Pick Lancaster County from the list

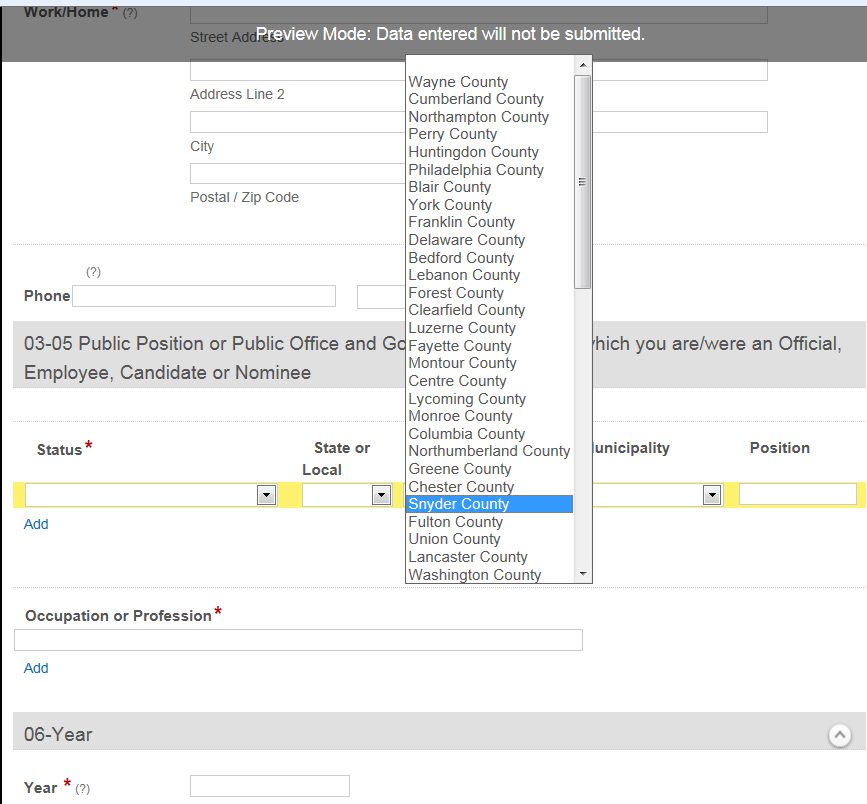coord(467,557)
